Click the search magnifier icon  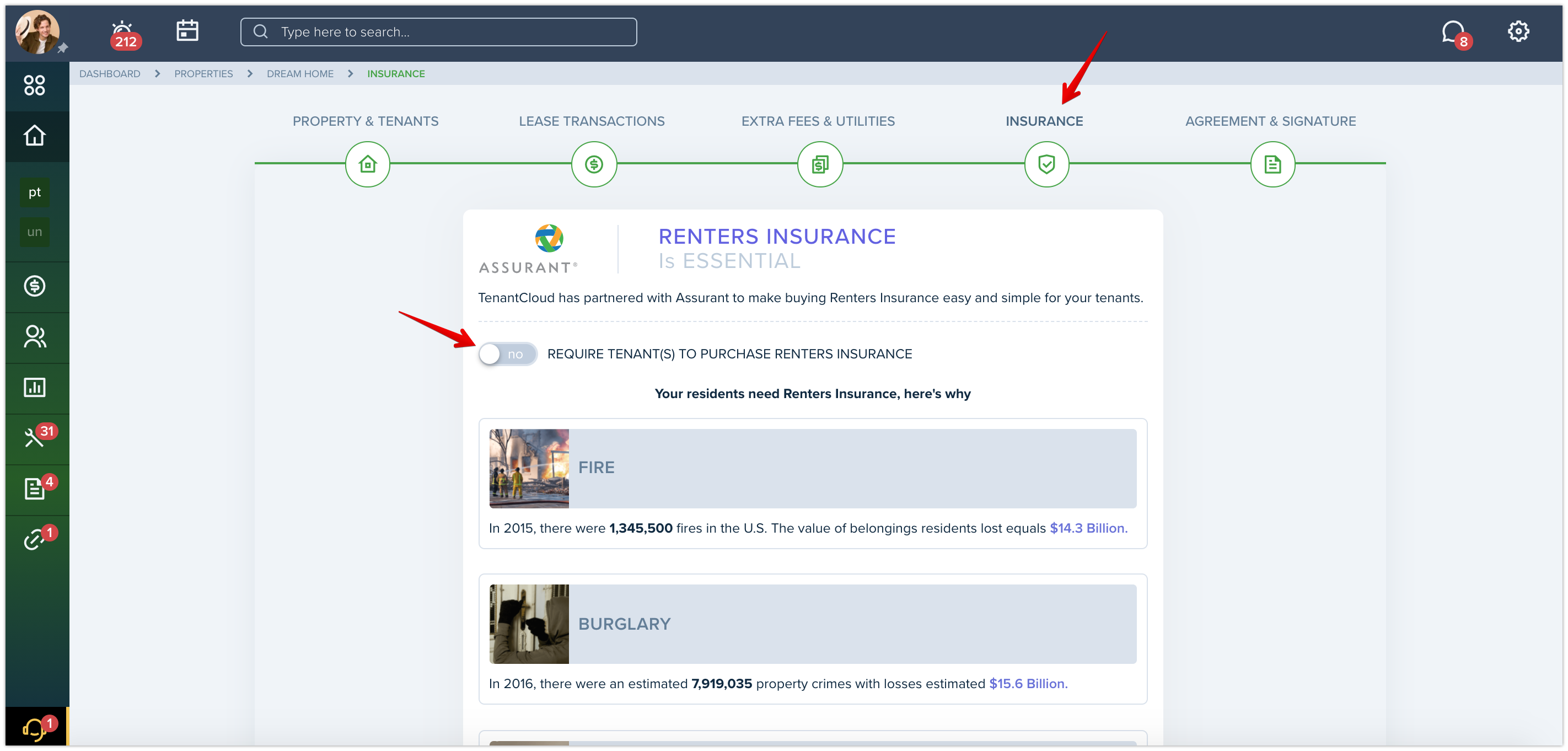(x=261, y=31)
